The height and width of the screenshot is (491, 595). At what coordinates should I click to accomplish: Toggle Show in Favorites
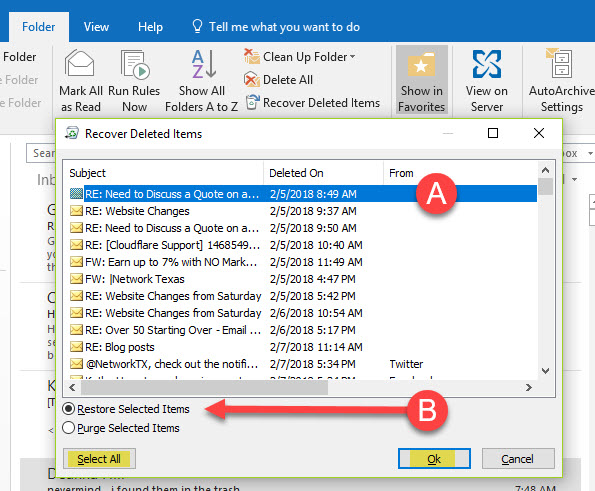click(422, 80)
